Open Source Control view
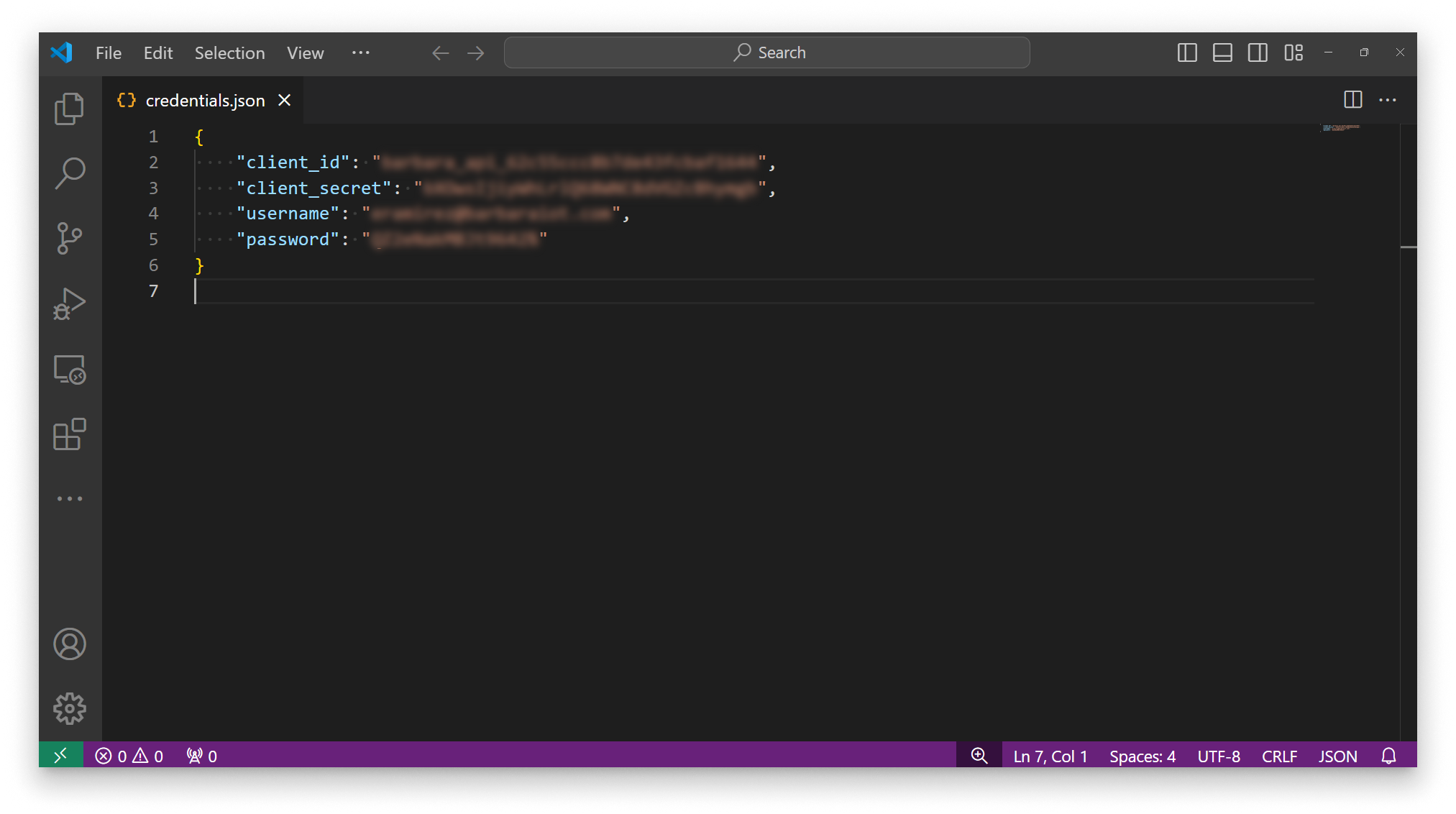This screenshot has height=814, width=1456. click(69, 238)
